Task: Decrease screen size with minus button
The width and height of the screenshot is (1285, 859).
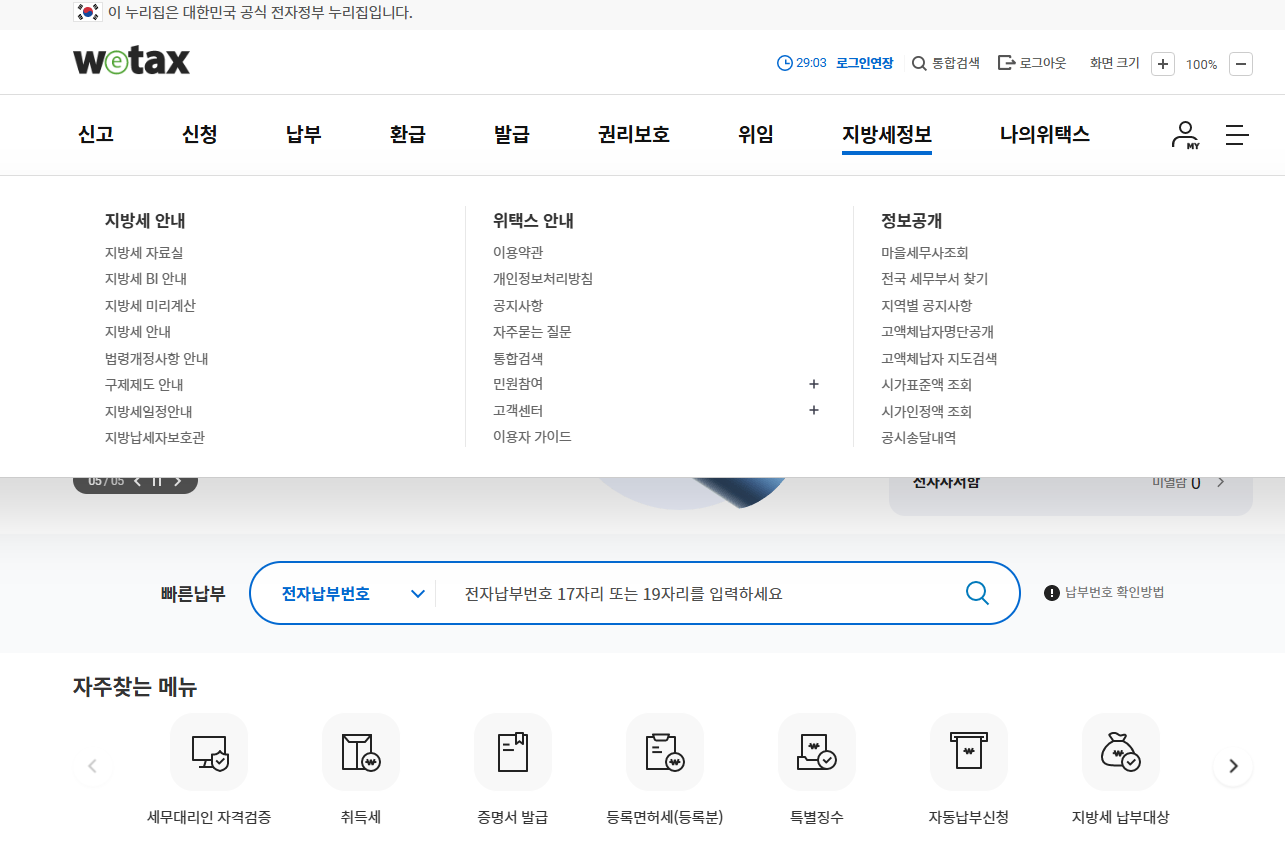Action: 1240,64
